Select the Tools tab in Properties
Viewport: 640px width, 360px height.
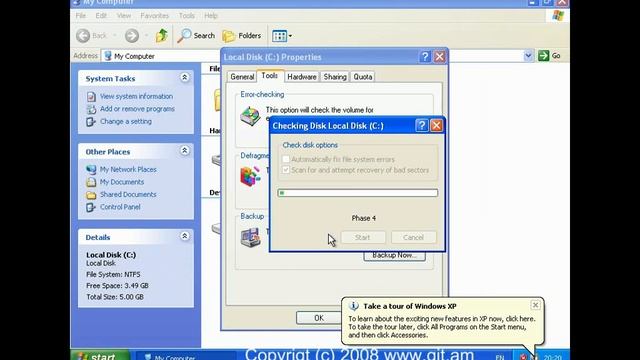pos(270,76)
